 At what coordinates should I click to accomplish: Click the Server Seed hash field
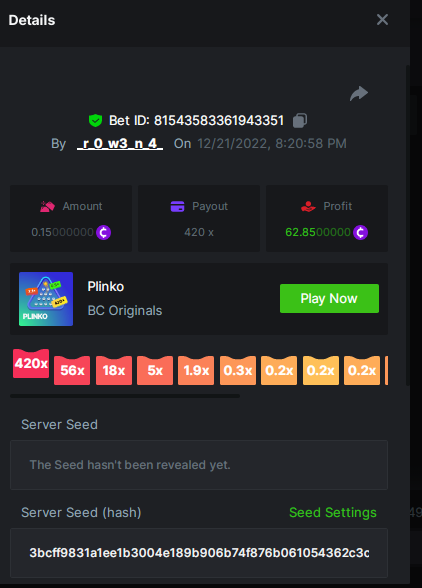tap(199, 553)
